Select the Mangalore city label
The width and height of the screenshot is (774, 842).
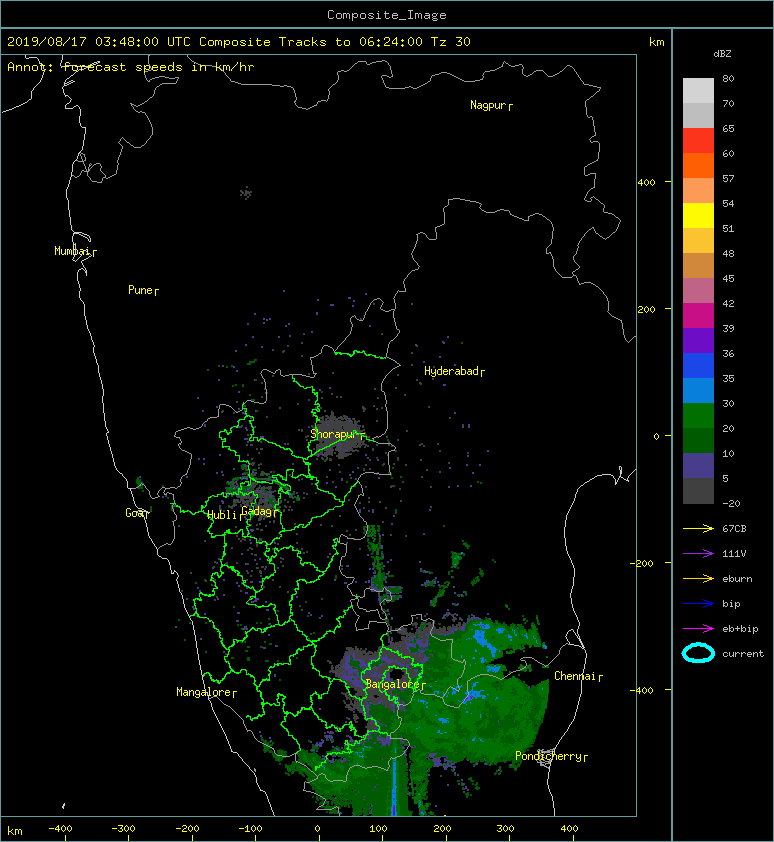pyautogui.click(x=204, y=693)
